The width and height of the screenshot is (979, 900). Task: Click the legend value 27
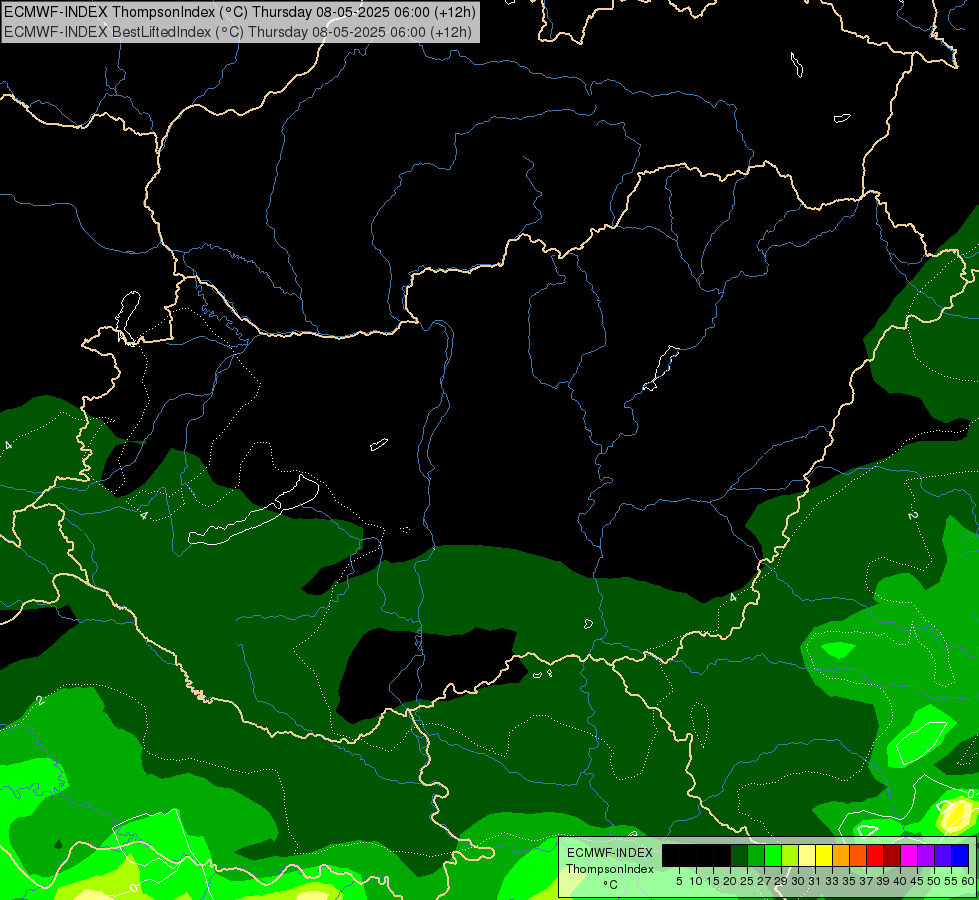pyautogui.click(x=764, y=881)
